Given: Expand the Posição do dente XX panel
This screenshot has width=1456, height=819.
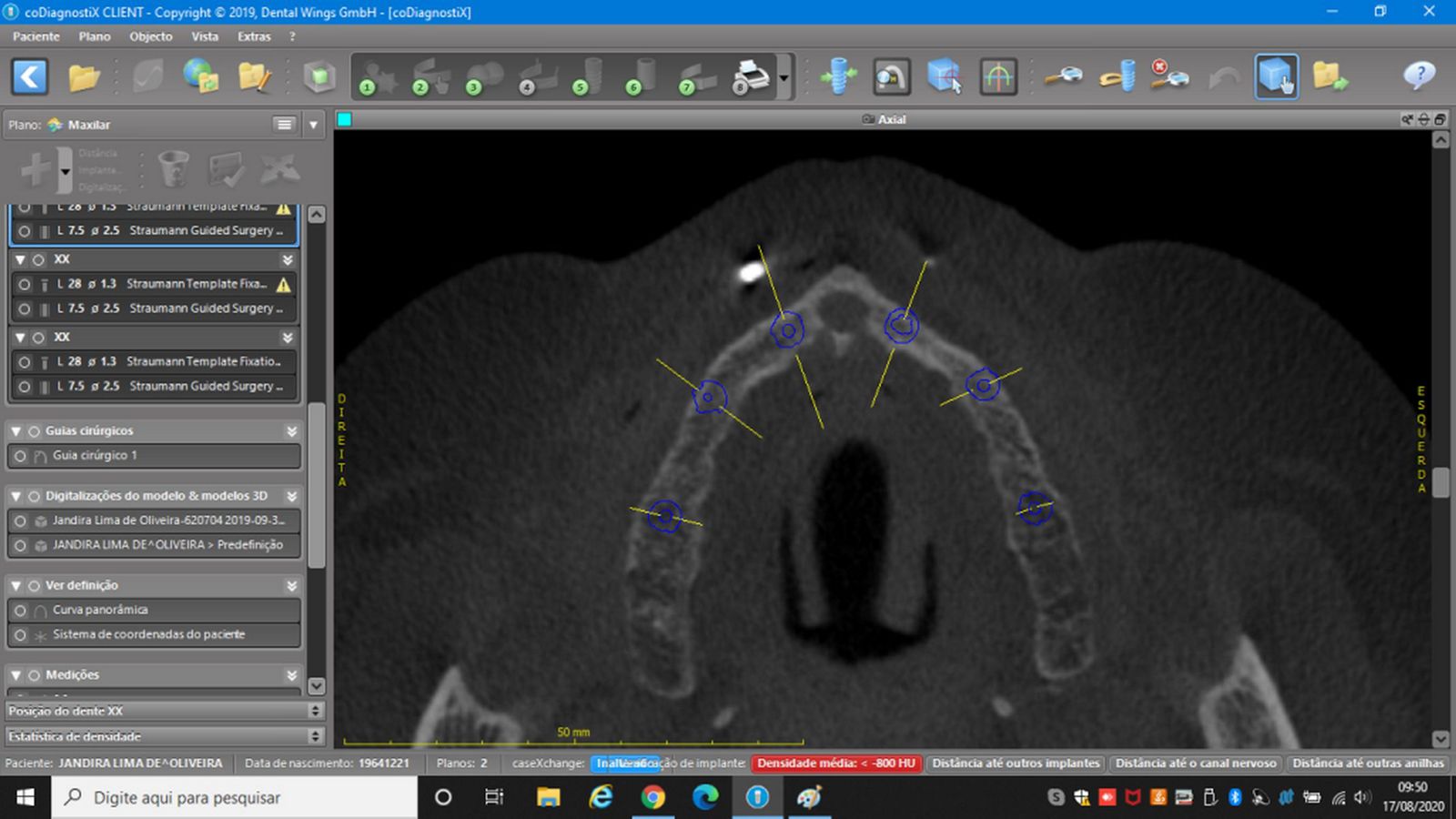Looking at the screenshot, I should pos(316,711).
